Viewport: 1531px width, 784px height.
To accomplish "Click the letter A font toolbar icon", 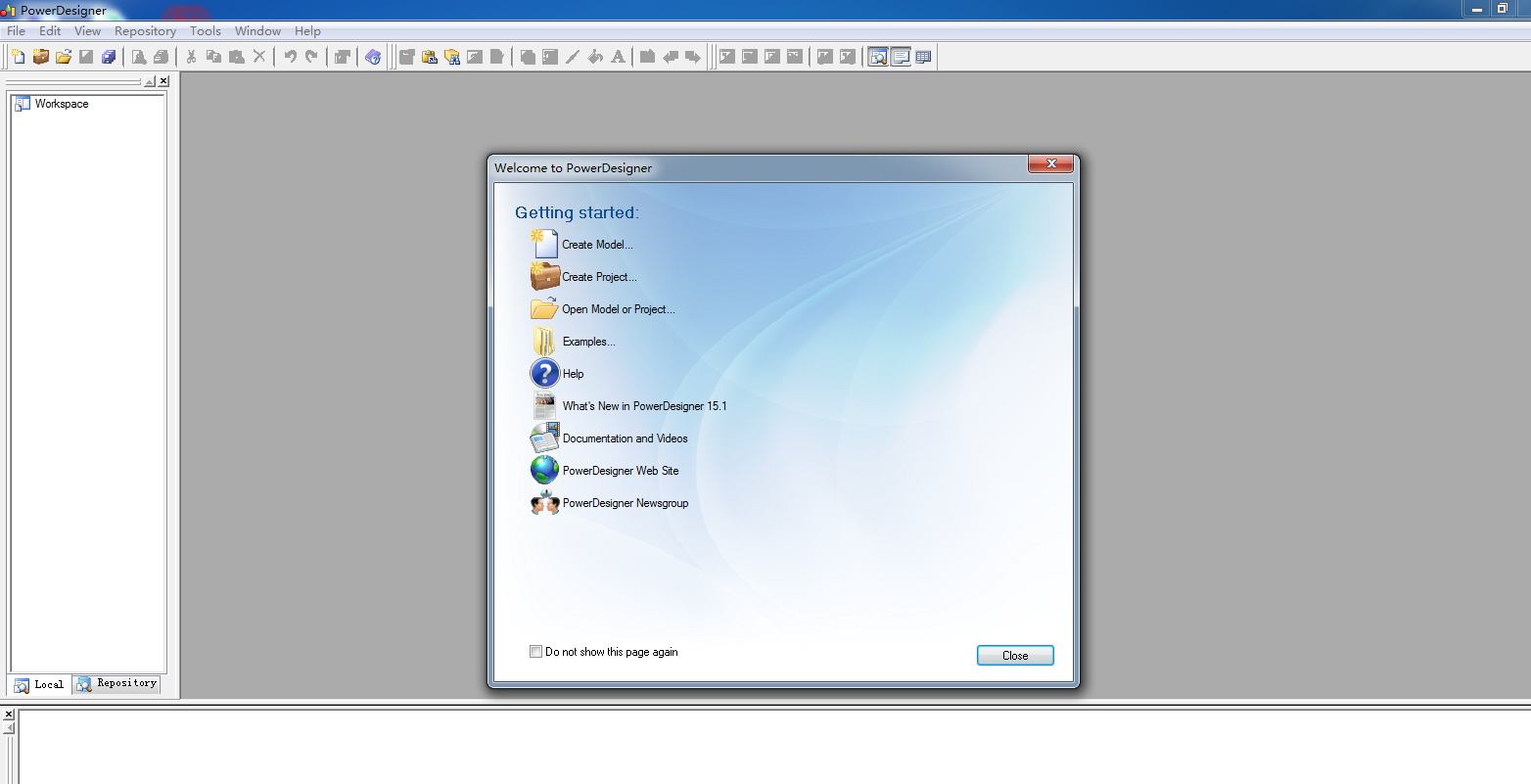I will [618, 57].
